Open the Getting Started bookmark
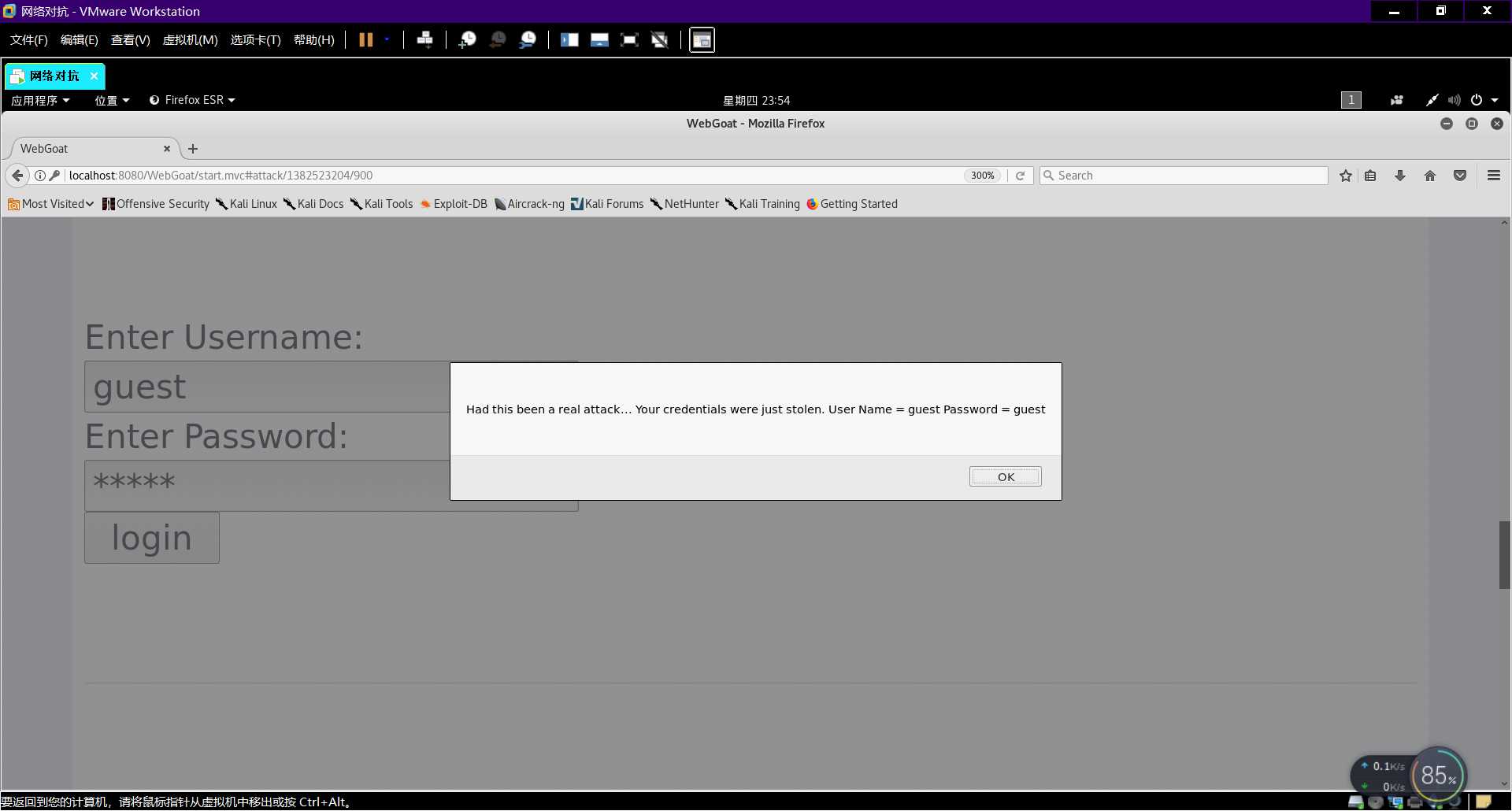This screenshot has height=811, width=1512. pyautogui.click(x=852, y=204)
